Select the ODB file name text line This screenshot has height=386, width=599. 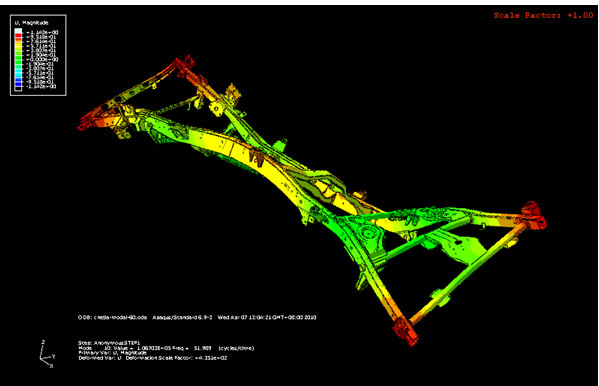197,317
